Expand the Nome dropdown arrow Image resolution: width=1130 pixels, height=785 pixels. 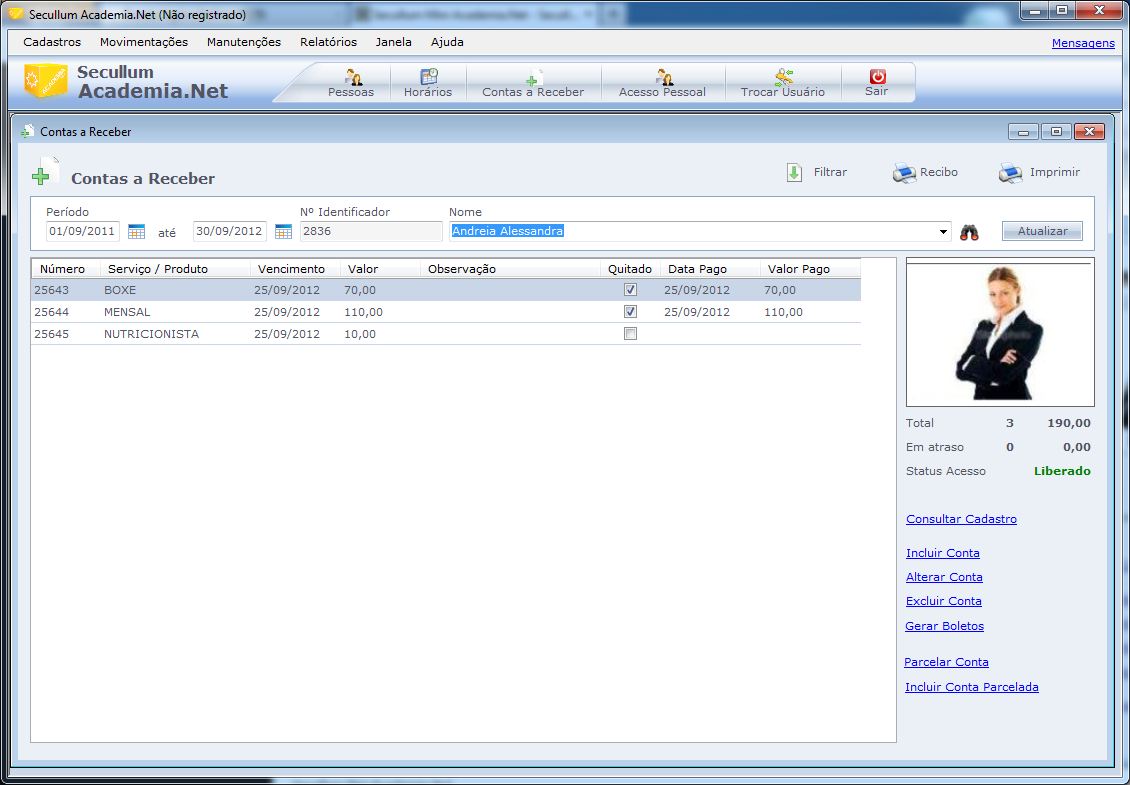[943, 232]
